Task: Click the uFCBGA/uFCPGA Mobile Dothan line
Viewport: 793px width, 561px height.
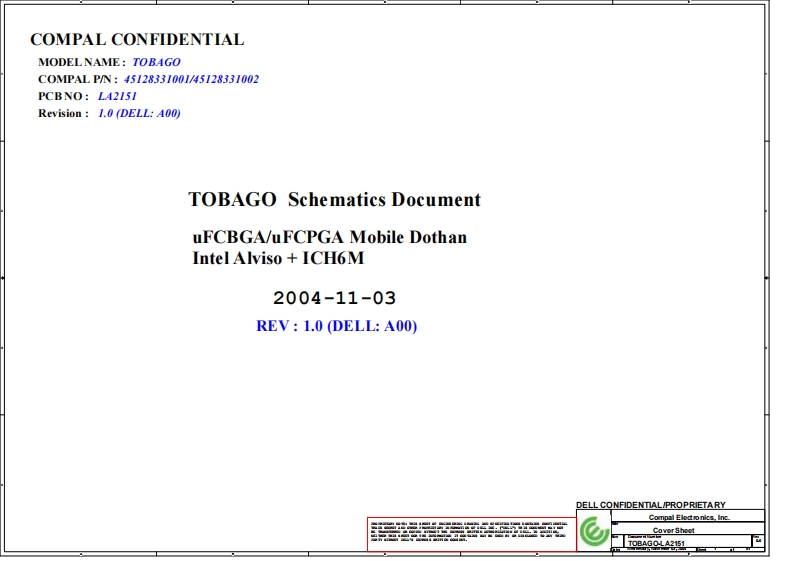Action: 329,238
